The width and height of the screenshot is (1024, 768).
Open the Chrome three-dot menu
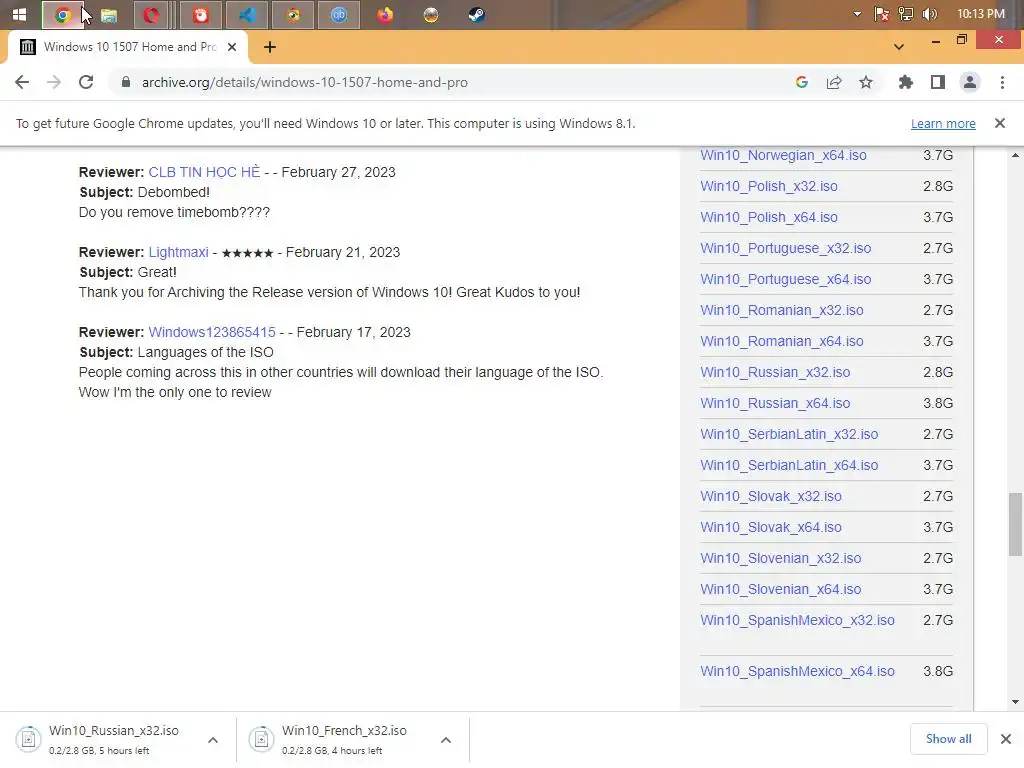tap(1002, 82)
